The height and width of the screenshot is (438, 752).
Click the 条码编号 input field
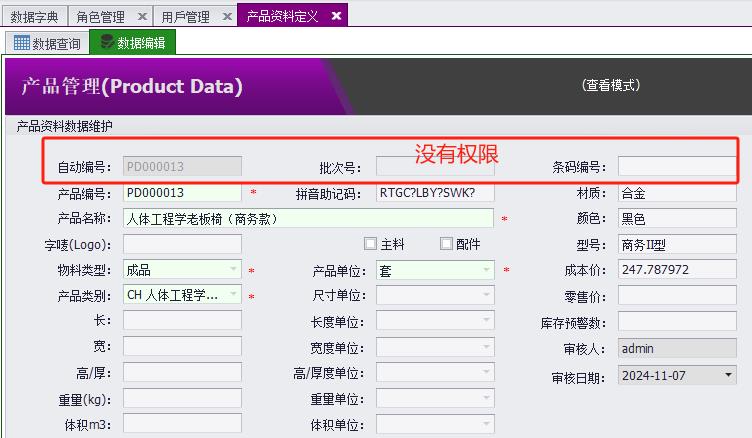[676, 166]
